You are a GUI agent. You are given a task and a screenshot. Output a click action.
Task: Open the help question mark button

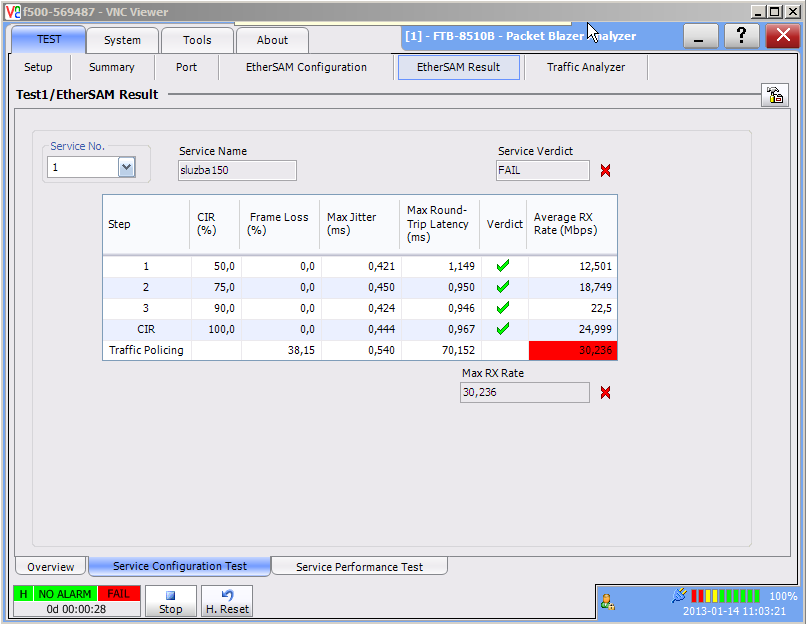(741, 36)
